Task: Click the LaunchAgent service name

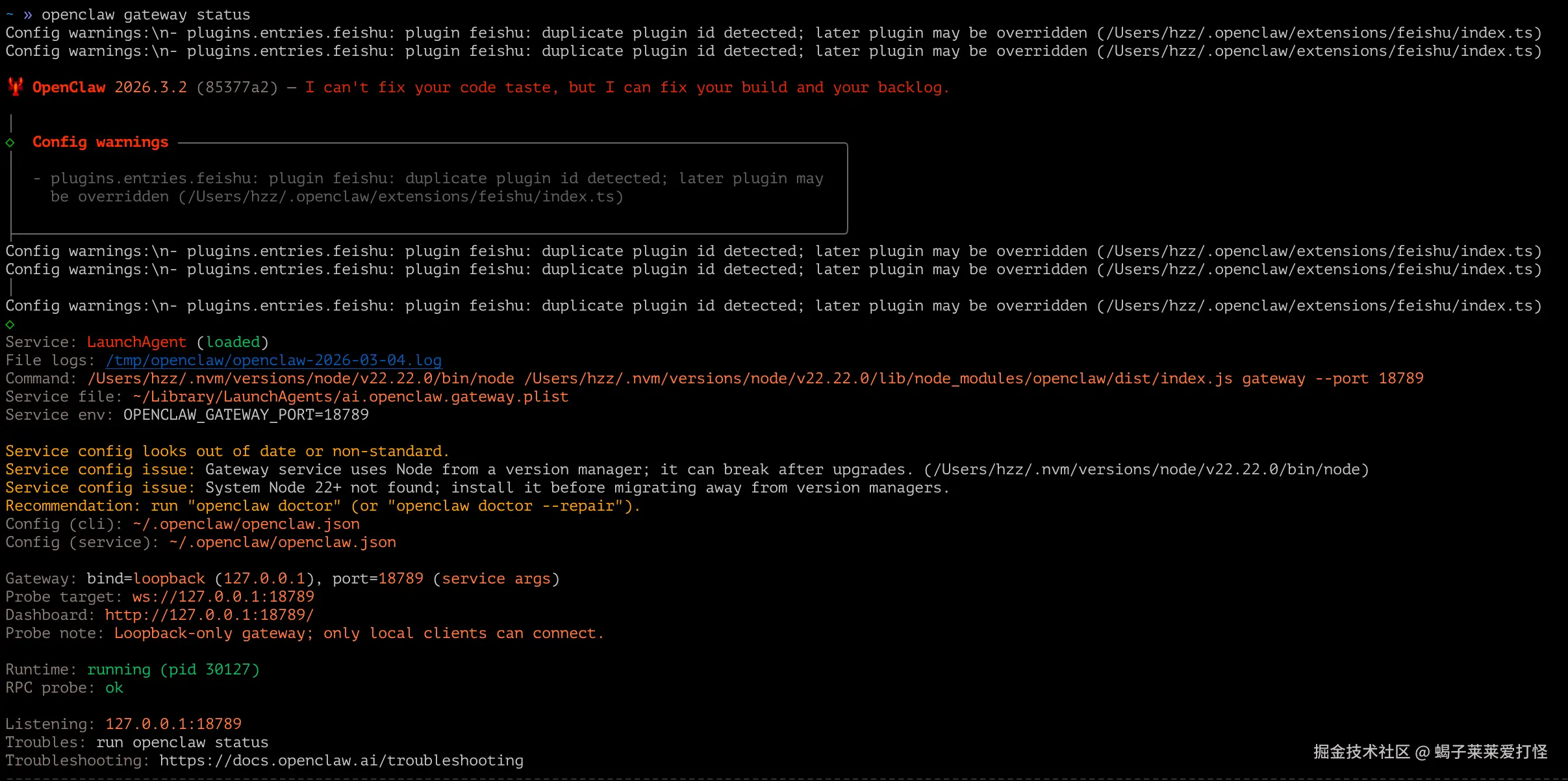Action: pos(136,342)
